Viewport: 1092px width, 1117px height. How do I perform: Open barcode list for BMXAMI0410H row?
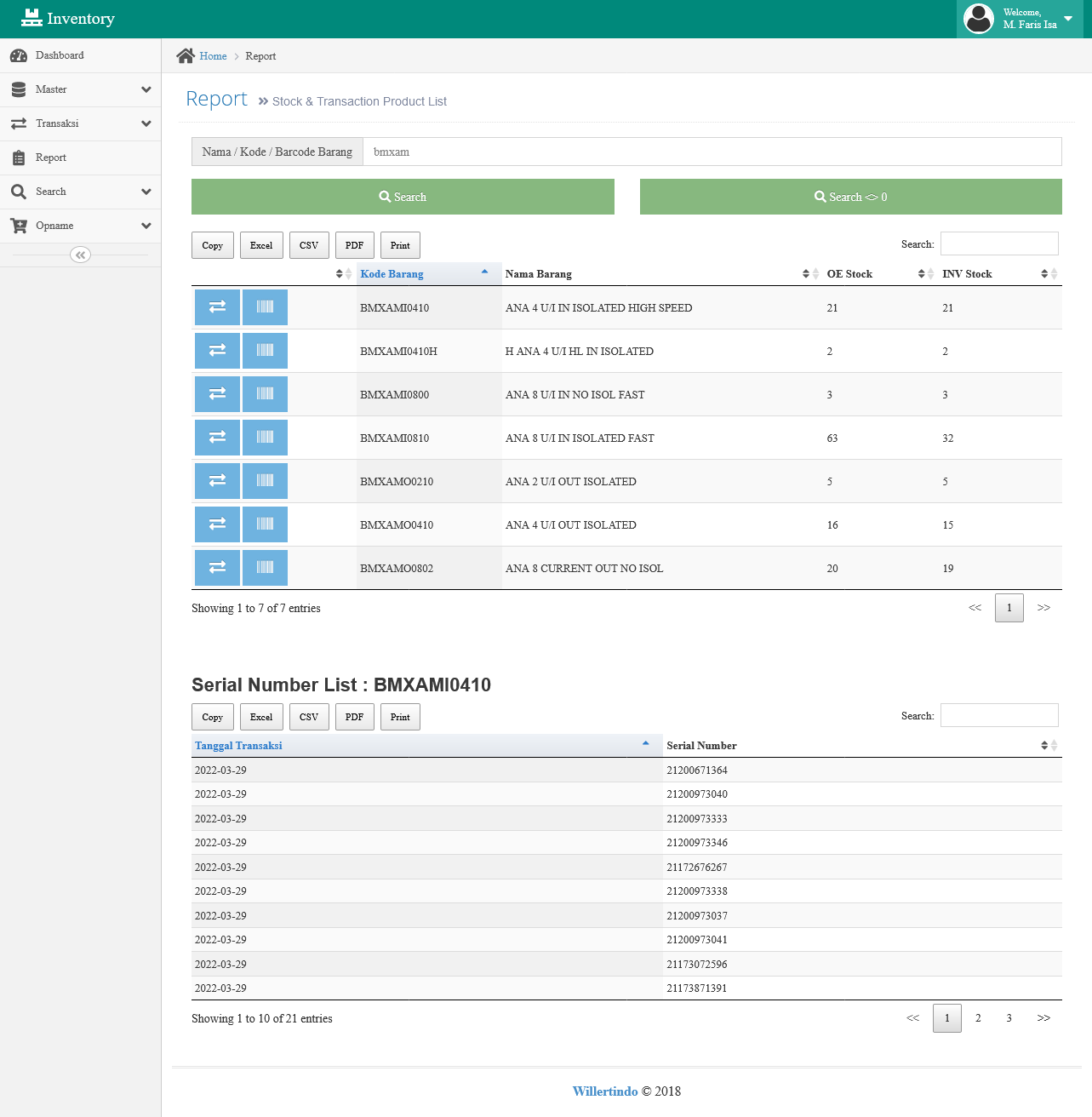[x=265, y=351]
